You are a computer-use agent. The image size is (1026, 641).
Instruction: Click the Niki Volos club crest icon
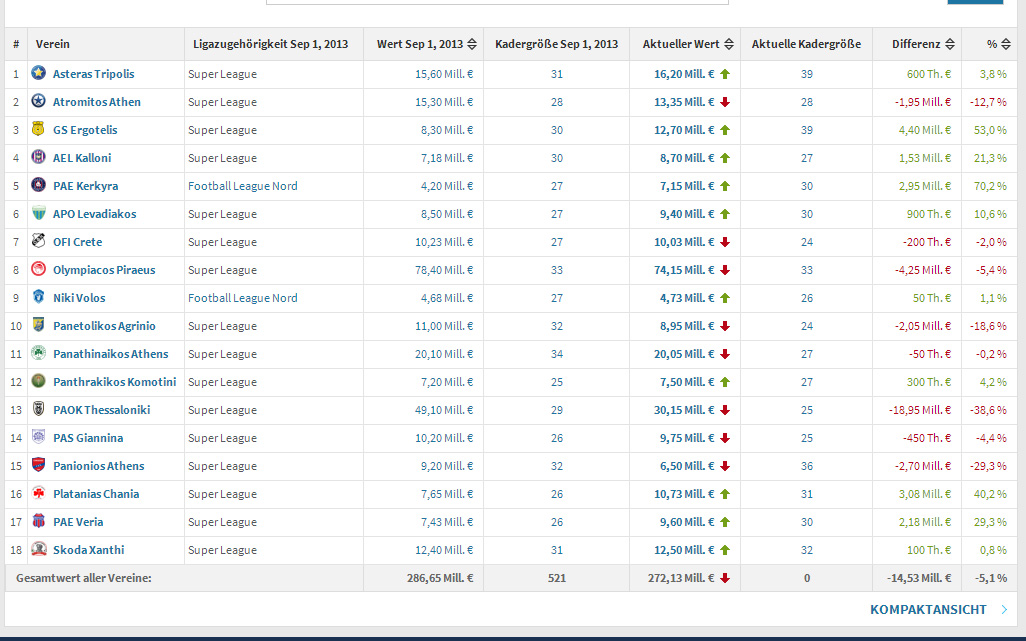click(39, 297)
